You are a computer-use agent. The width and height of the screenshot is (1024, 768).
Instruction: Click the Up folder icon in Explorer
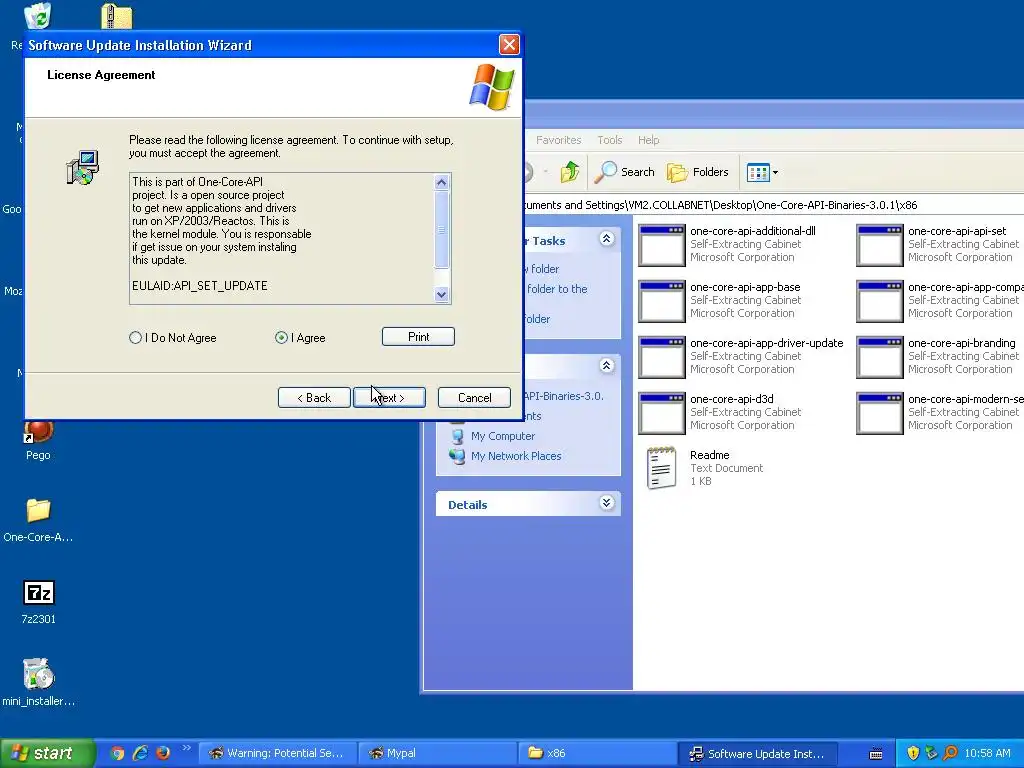[569, 172]
